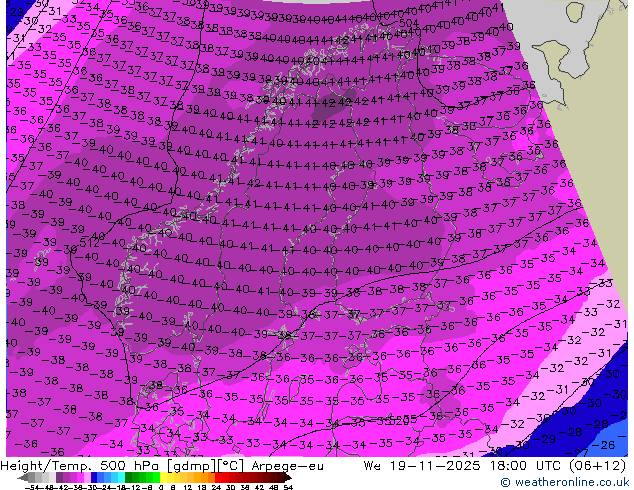Image resolution: width=634 pixels, height=490 pixels.
Task: Click the dark blue legend color swatch
Action: coord(94,477)
